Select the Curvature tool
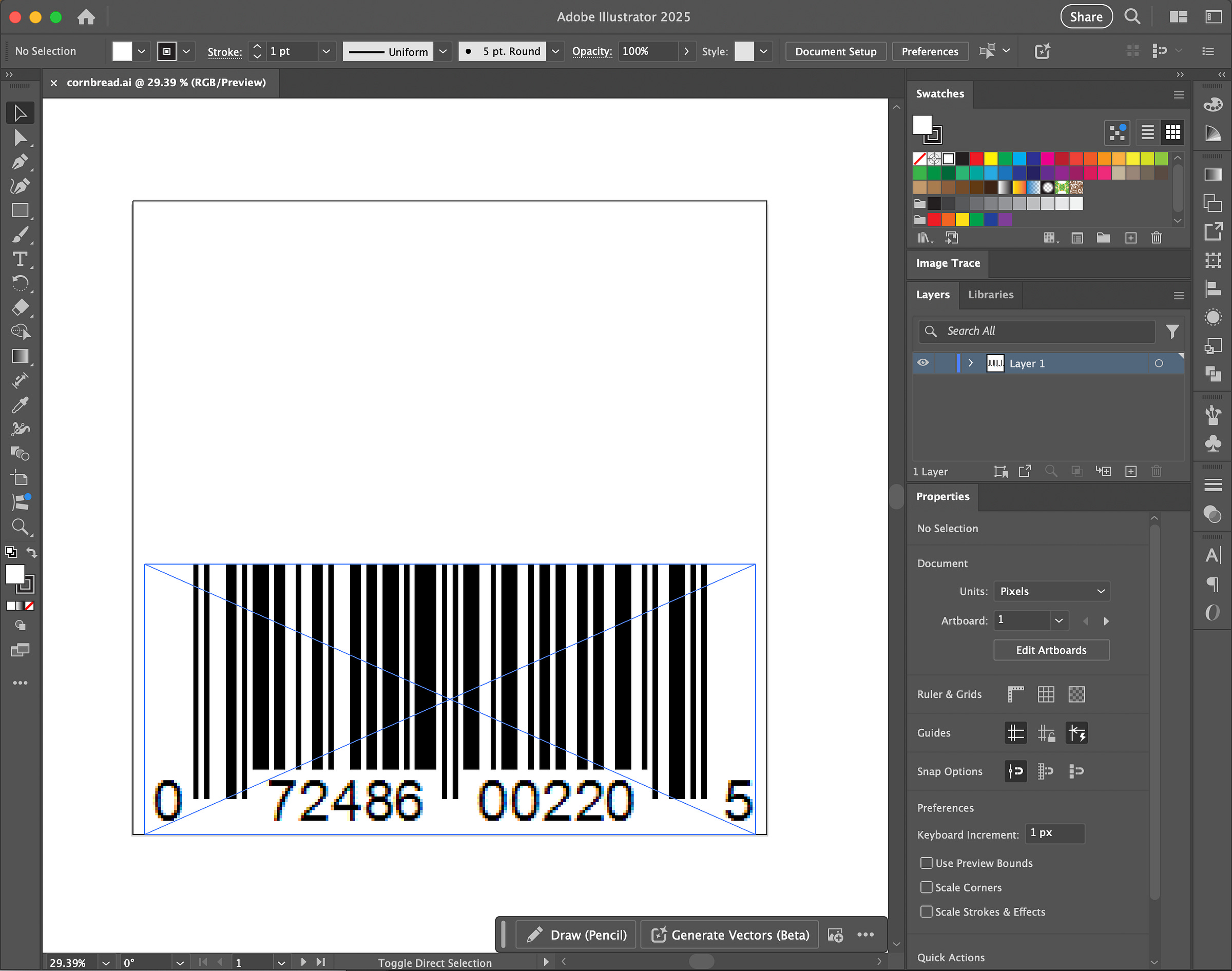The height and width of the screenshot is (971, 1232). click(x=20, y=186)
